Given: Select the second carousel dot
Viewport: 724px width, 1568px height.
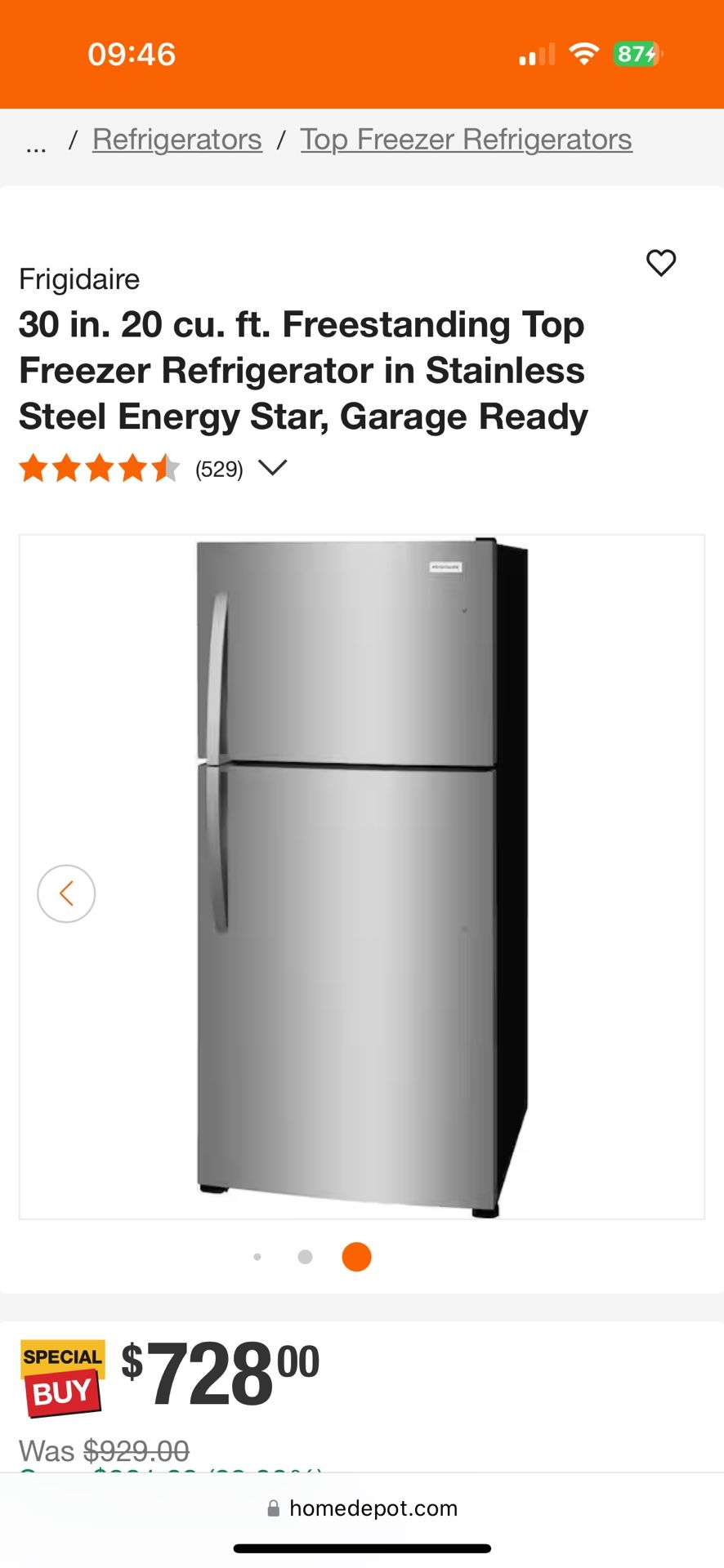Looking at the screenshot, I should click(x=306, y=1257).
